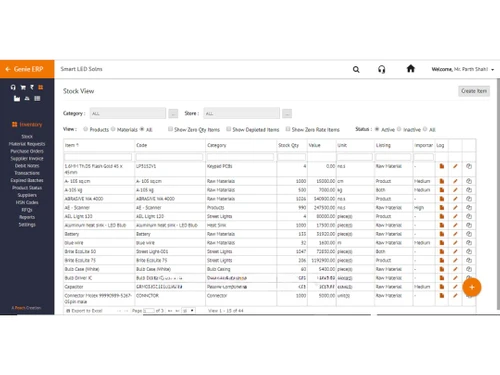This screenshot has width=500, height=375.
Task: Open Material Requests in the sidebar
Action: coord(27,144)
